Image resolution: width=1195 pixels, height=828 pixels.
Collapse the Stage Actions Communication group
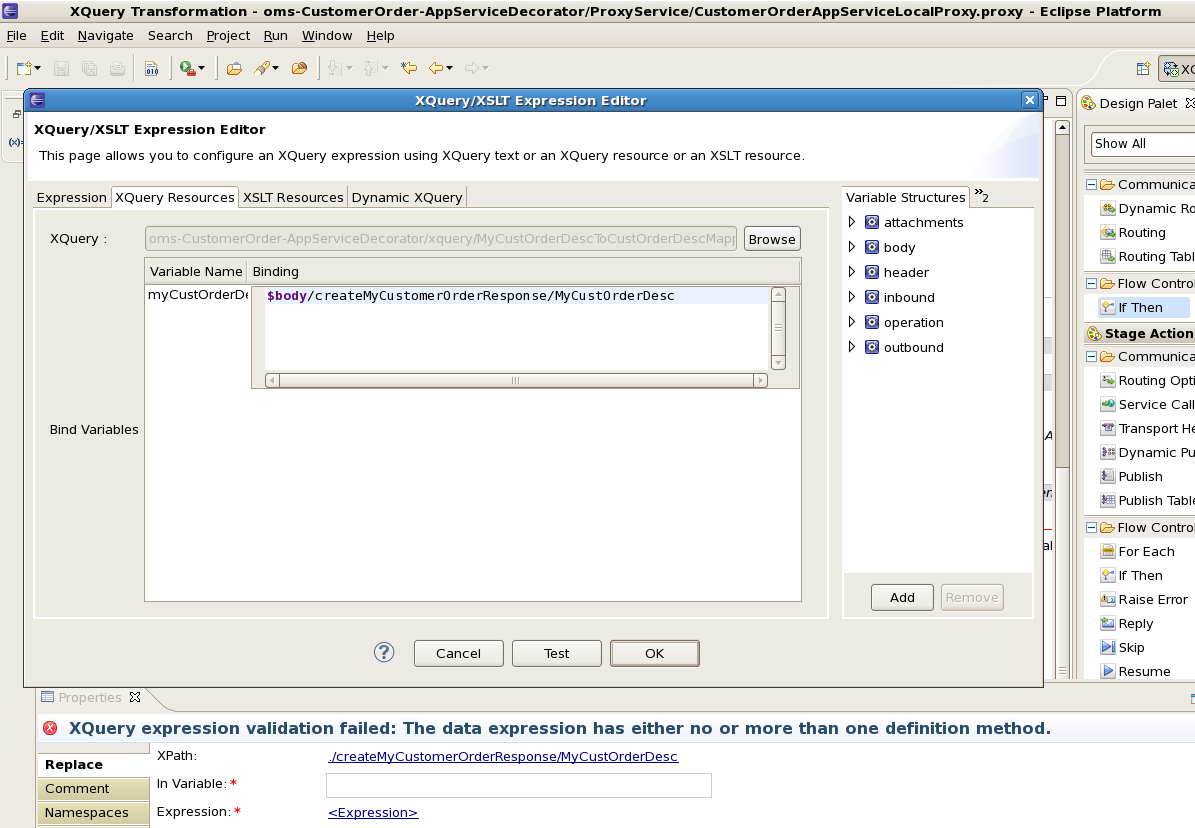[x=1091, y=356]
